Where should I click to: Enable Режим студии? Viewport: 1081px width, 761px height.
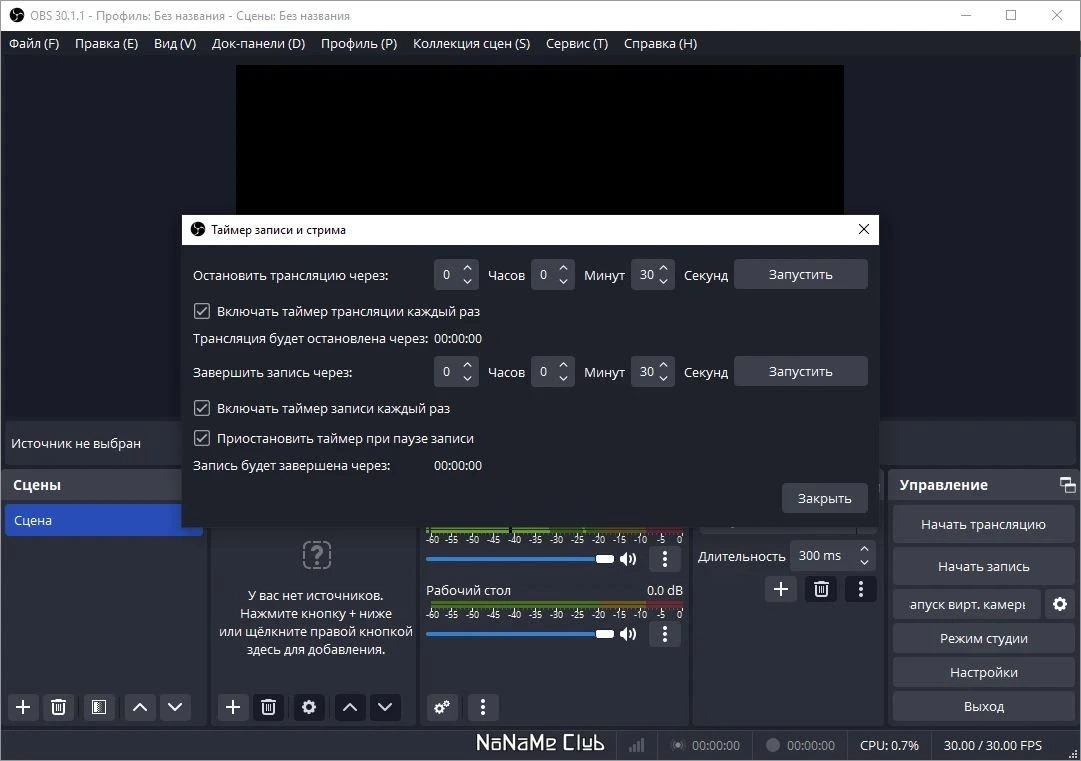point(983,638)
